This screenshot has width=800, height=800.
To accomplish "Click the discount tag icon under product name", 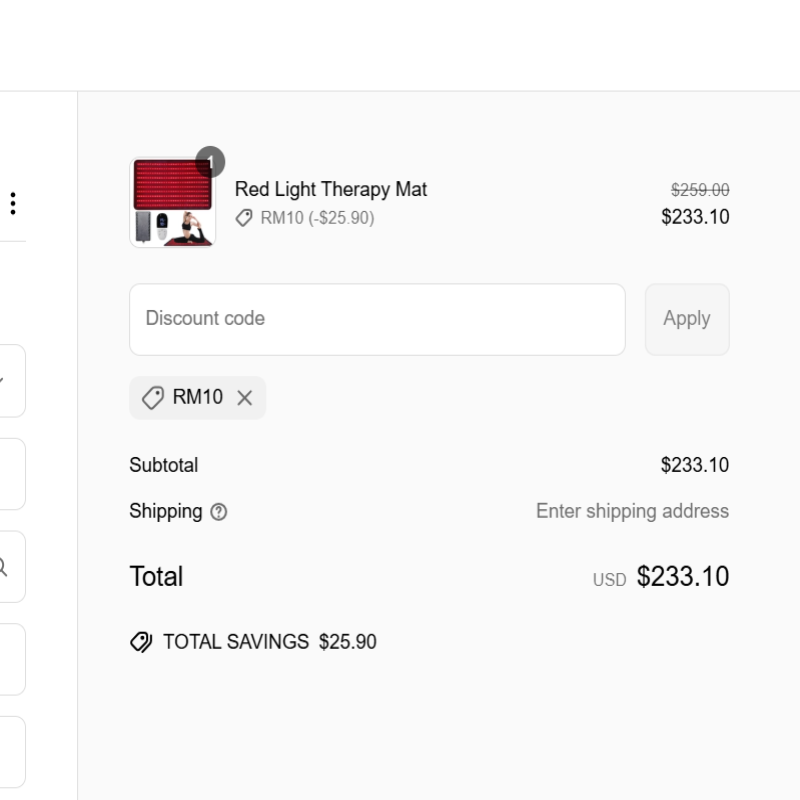I will click(x=244, y=218).
